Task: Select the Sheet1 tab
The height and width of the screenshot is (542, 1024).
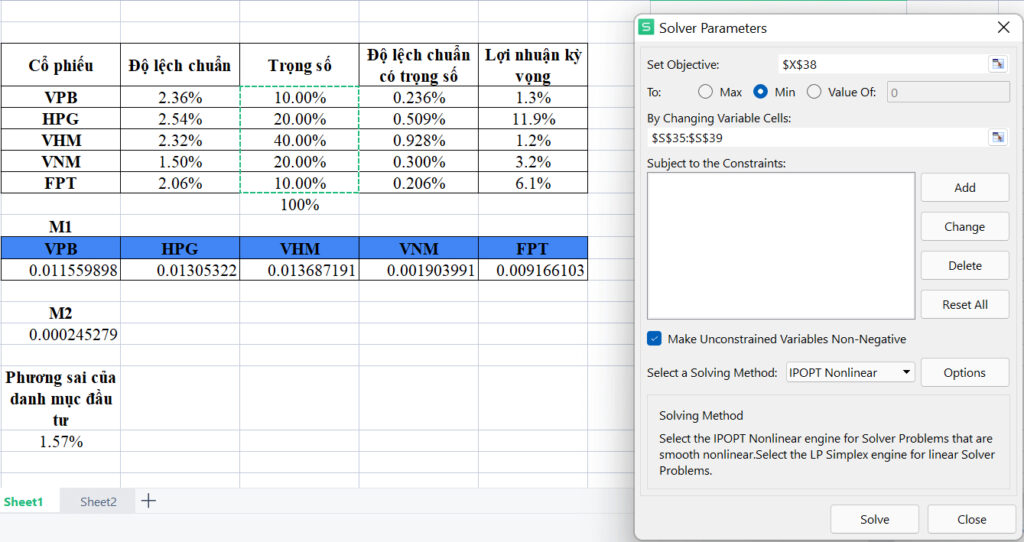Action: (24, 502)
